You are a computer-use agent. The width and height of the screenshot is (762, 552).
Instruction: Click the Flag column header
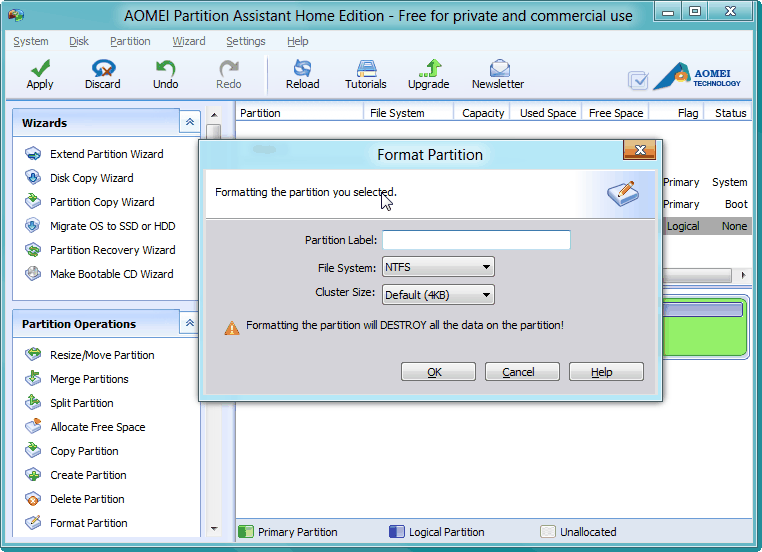click(676, 113)
